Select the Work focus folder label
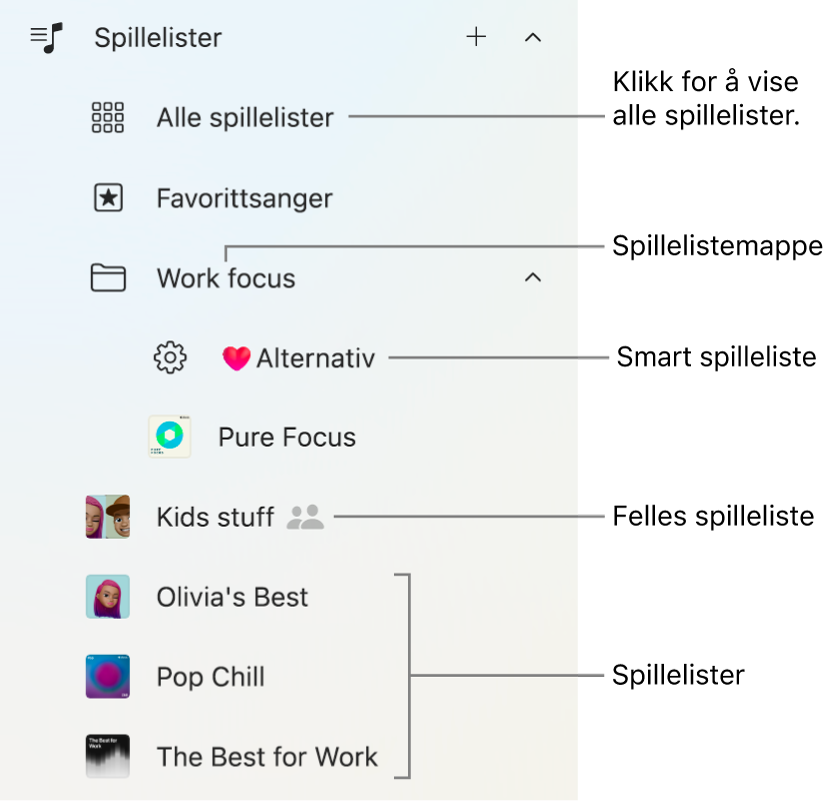The width and height of the screenshot is (835, 801). point(226,278)
